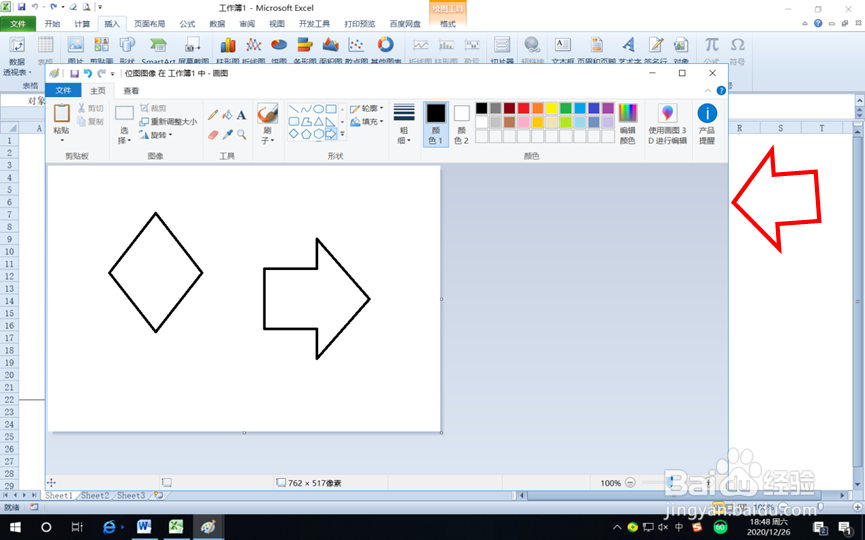
Task: Switch to Paint's View (查看) tab
Action: pos(131,90)
